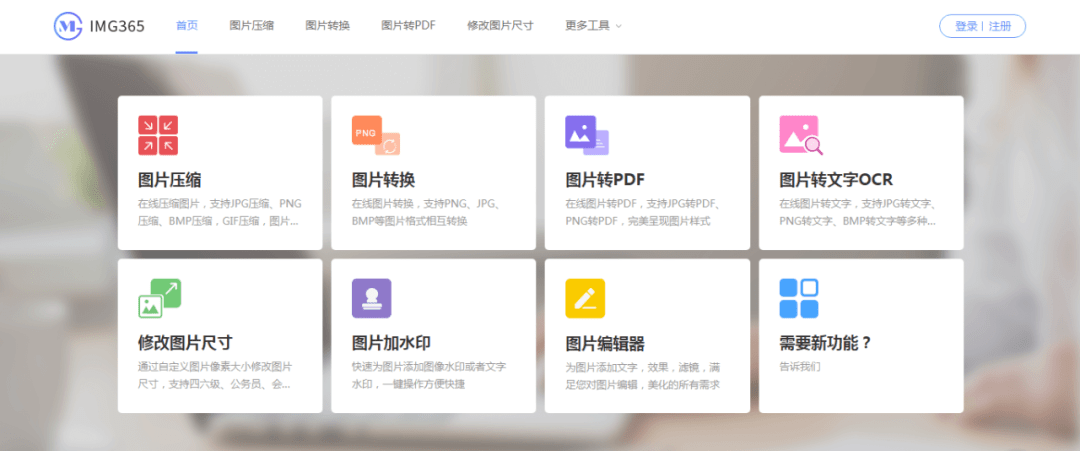The width and height of the screenshot is (1080, 451).
Task: Click the blue four-squares new feature icon
Action: tap(799, 298)
